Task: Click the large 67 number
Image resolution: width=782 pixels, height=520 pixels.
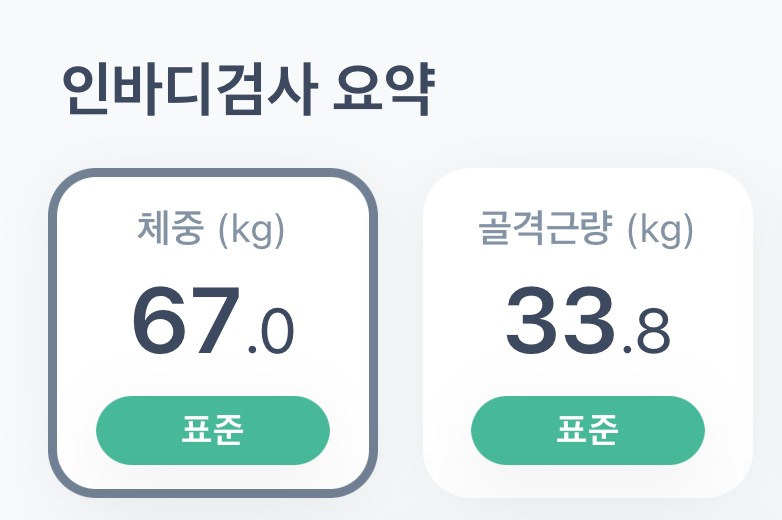Action: 187,320
